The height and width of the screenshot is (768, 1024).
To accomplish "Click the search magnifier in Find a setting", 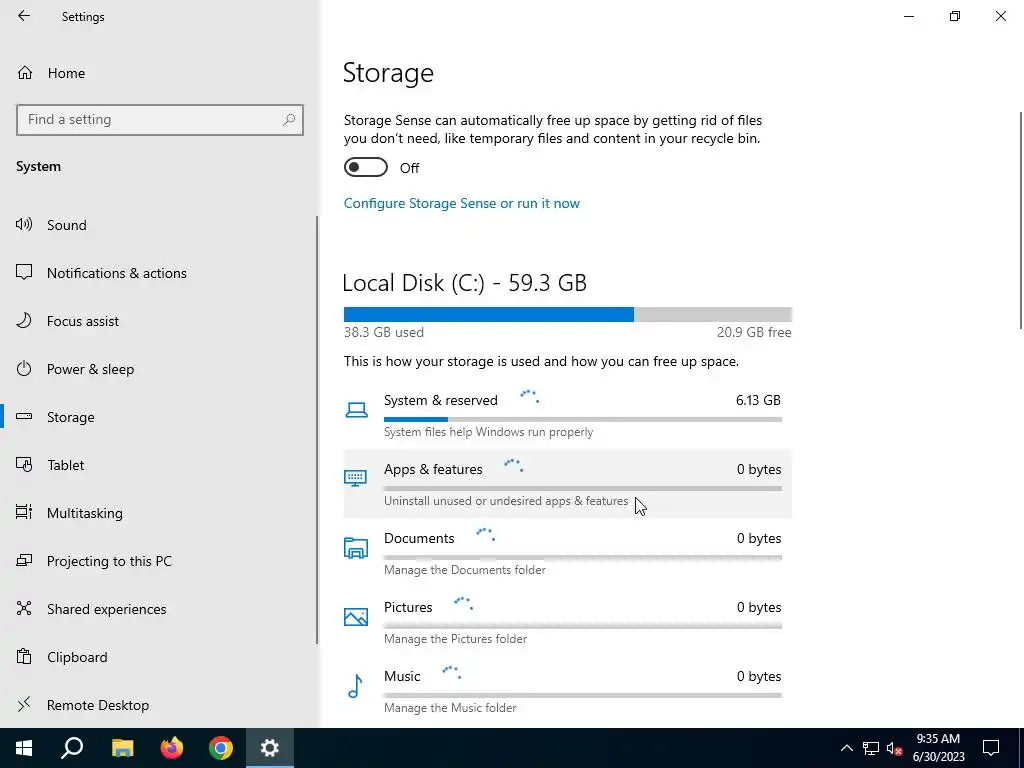I will [289, 120].
